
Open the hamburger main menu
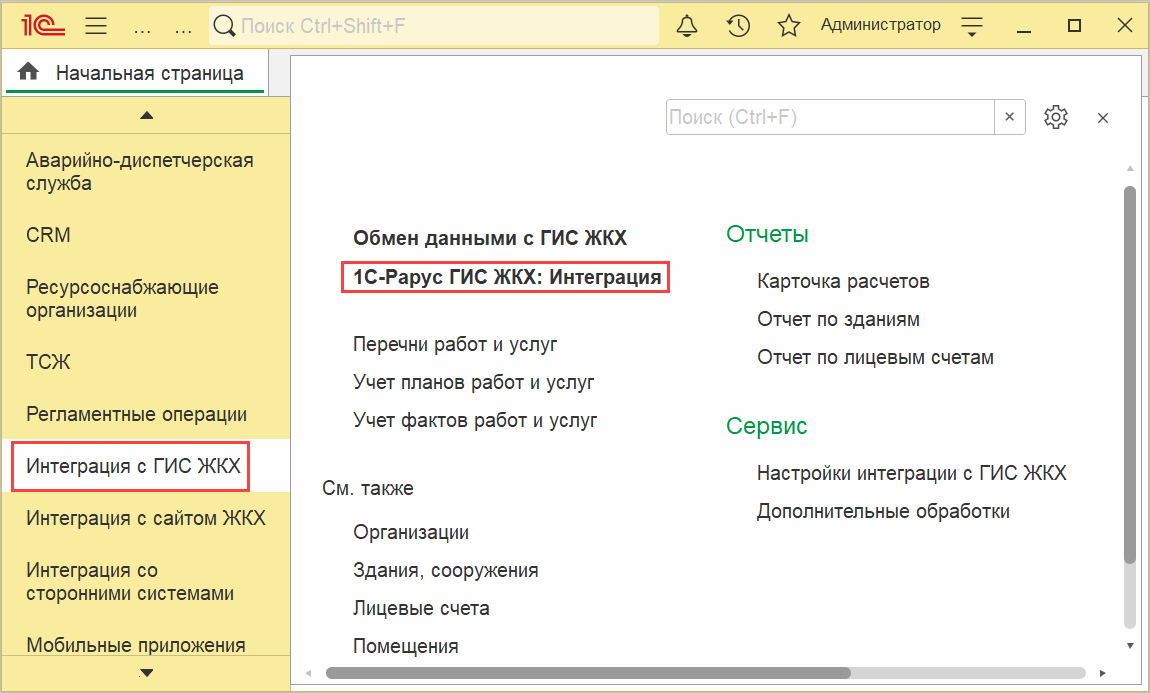pyautogui.click(x=96, y=26)
